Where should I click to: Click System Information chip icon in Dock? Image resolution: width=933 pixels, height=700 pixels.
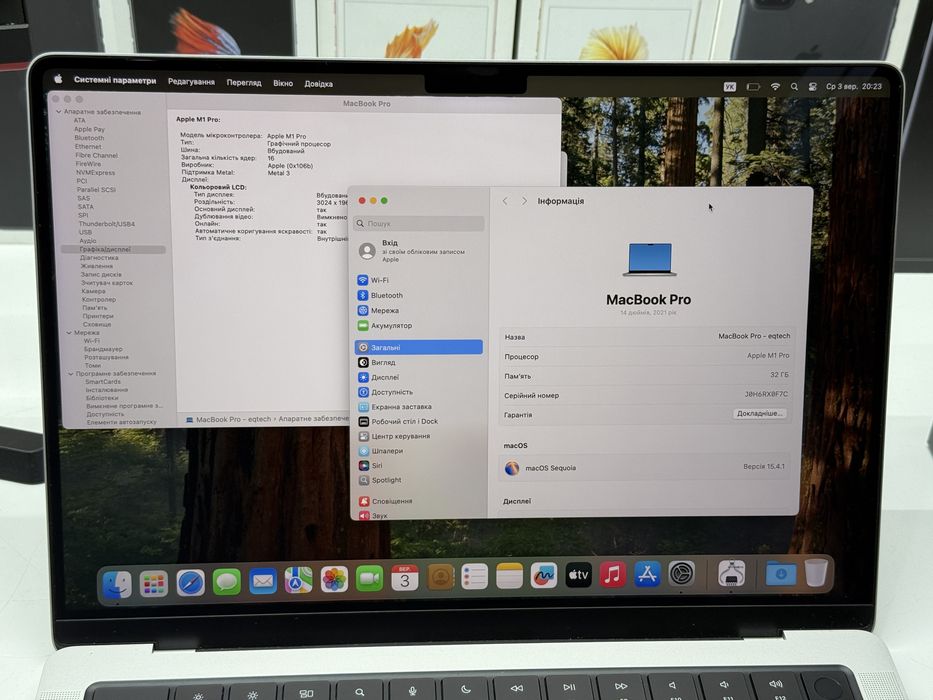coord(731,574)
